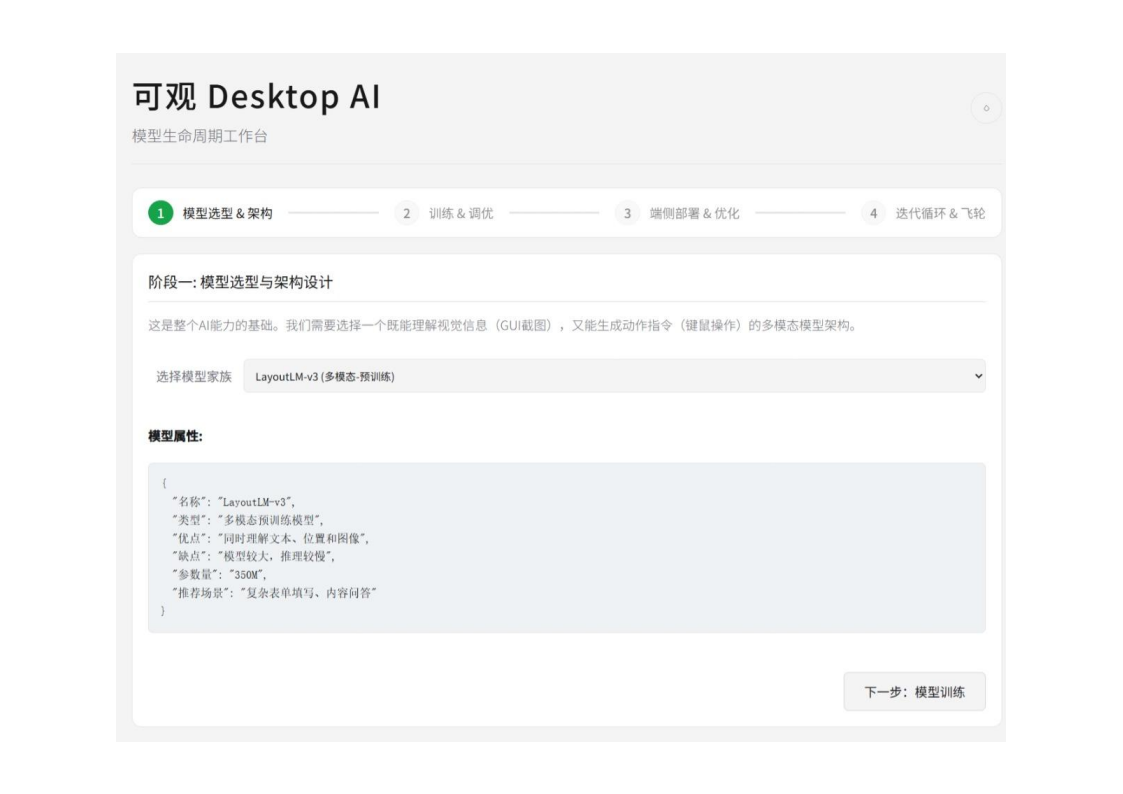This screenshot has height=794, width=1123.
Task: Click the stage description paragraph
Action: (503, 326)
